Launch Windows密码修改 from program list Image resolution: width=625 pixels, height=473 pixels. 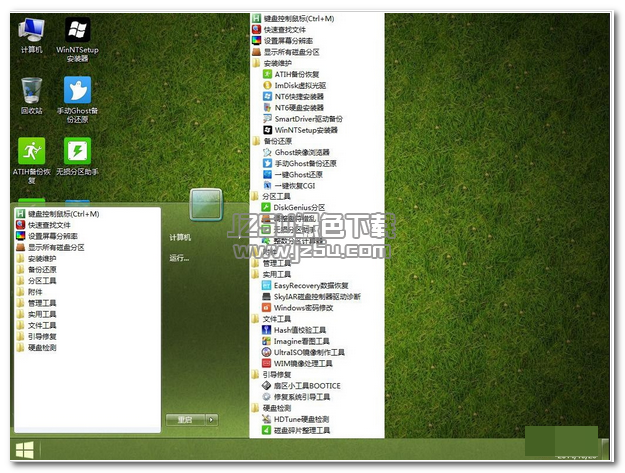tap(297, 308)
